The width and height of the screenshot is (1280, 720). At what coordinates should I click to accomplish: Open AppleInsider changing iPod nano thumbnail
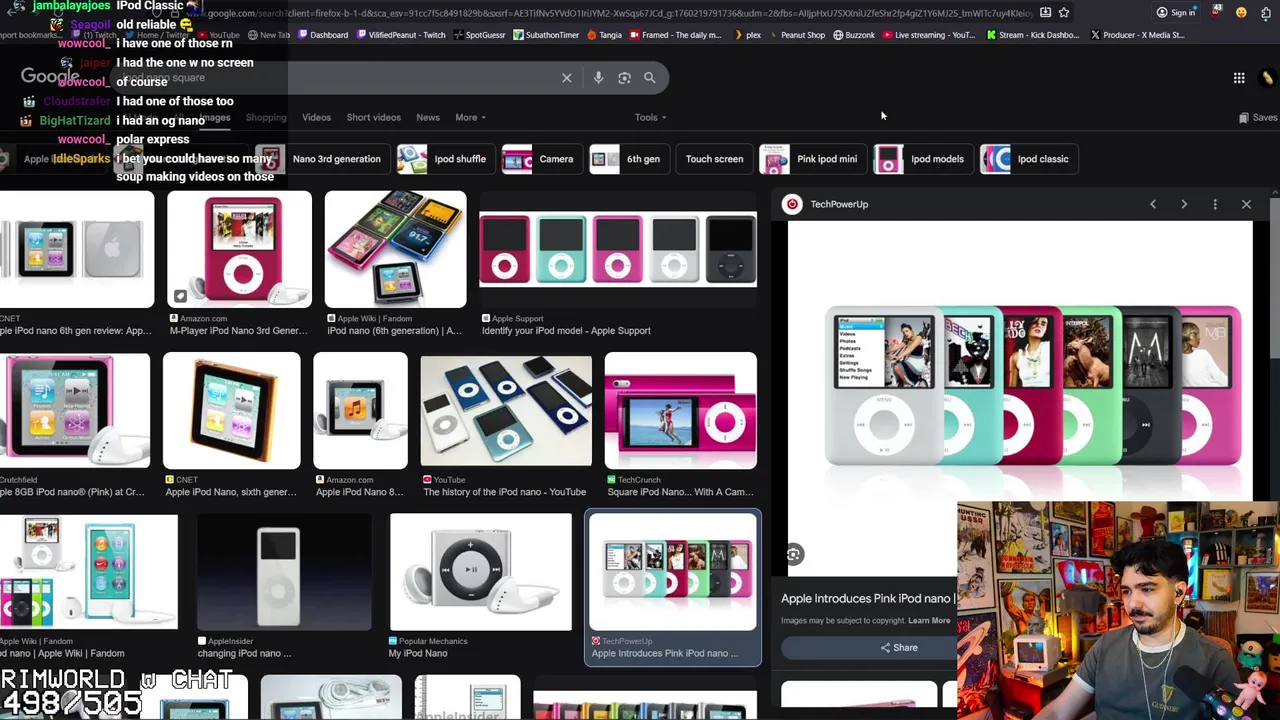pos(284,572)
